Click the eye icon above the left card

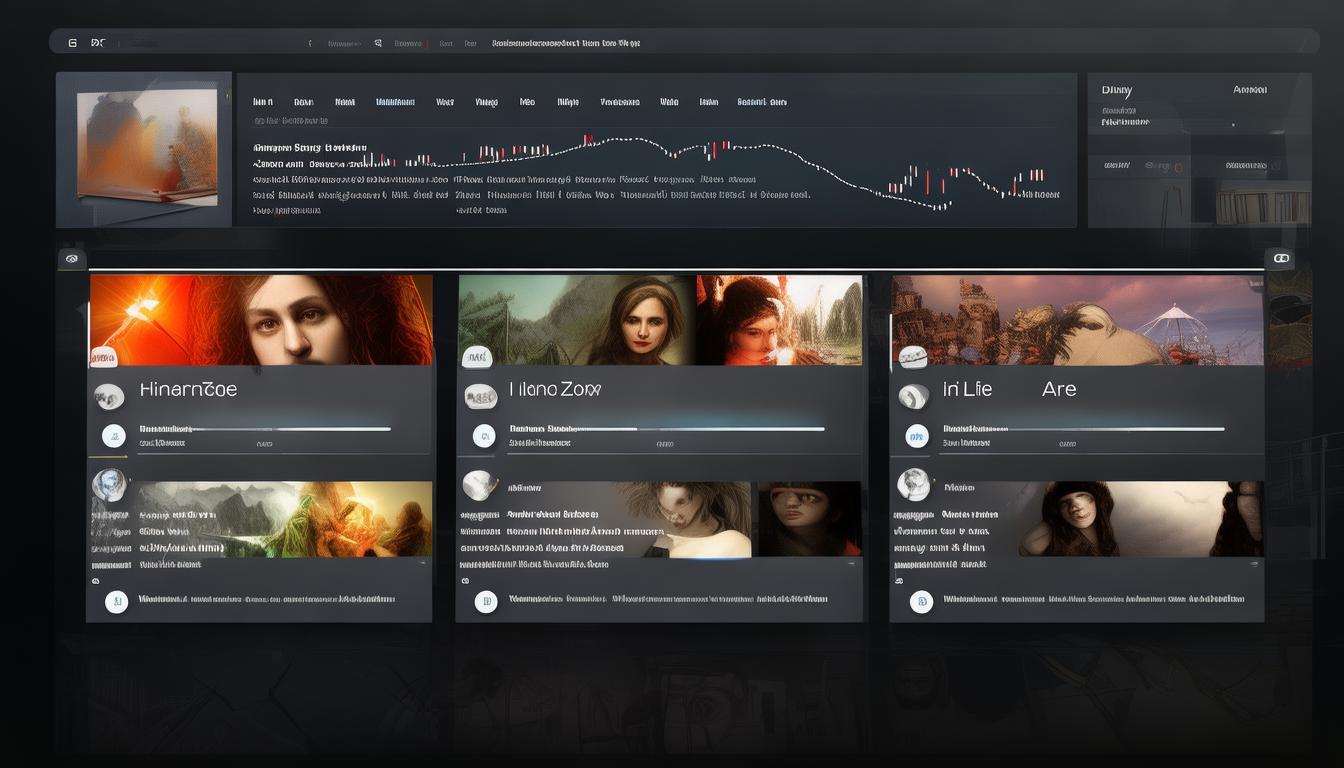71,259
